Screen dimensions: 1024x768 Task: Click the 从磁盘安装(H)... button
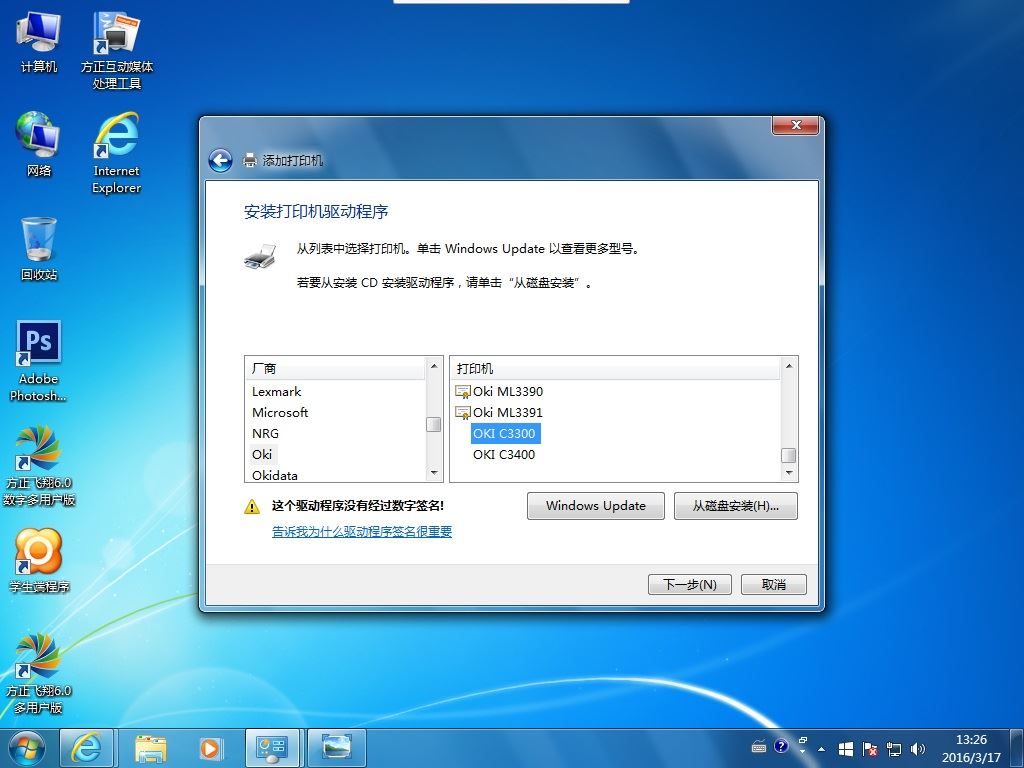(x=735, y=505)
